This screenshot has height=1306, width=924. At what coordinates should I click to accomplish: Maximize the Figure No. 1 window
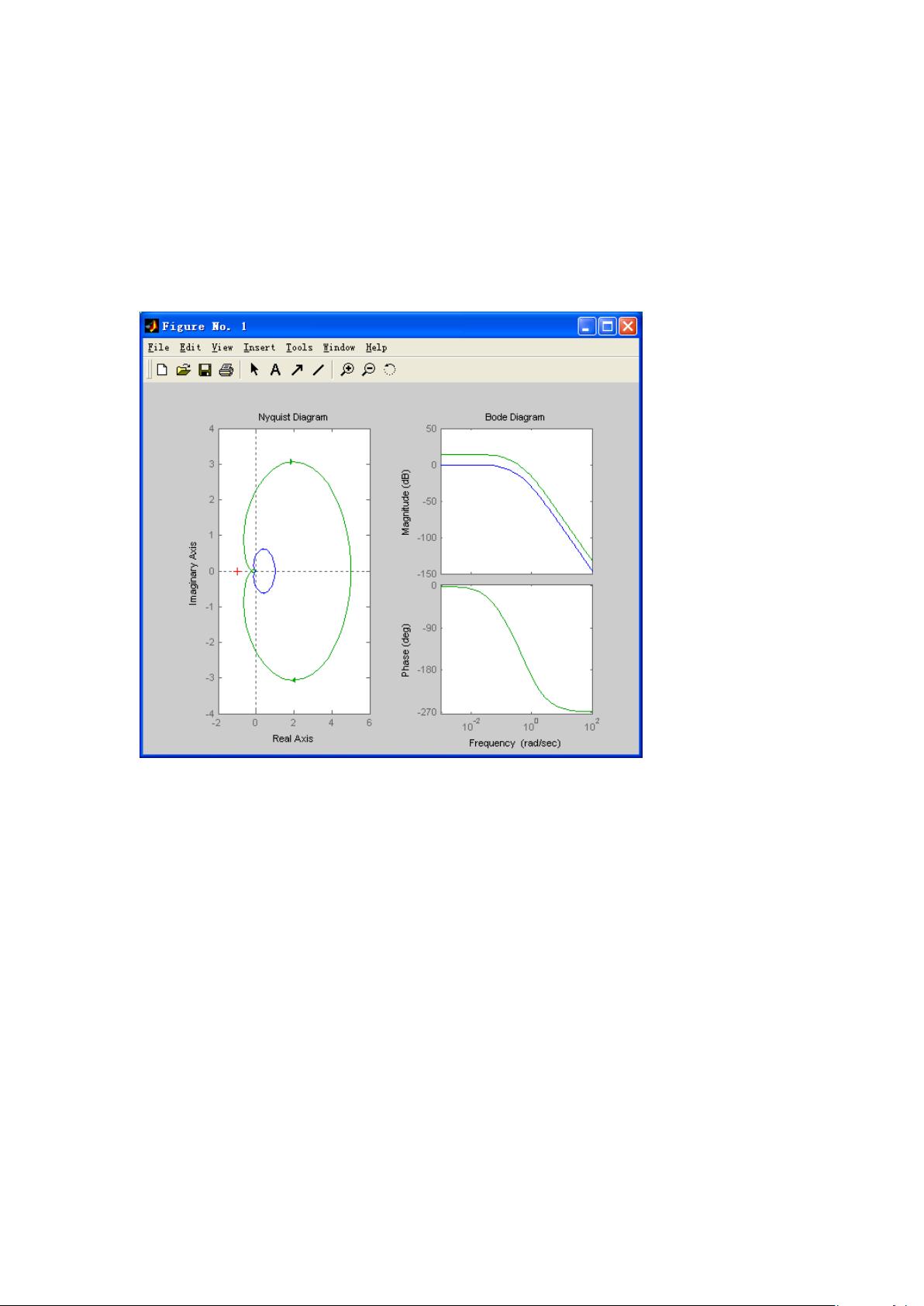[x=607, y=326]
